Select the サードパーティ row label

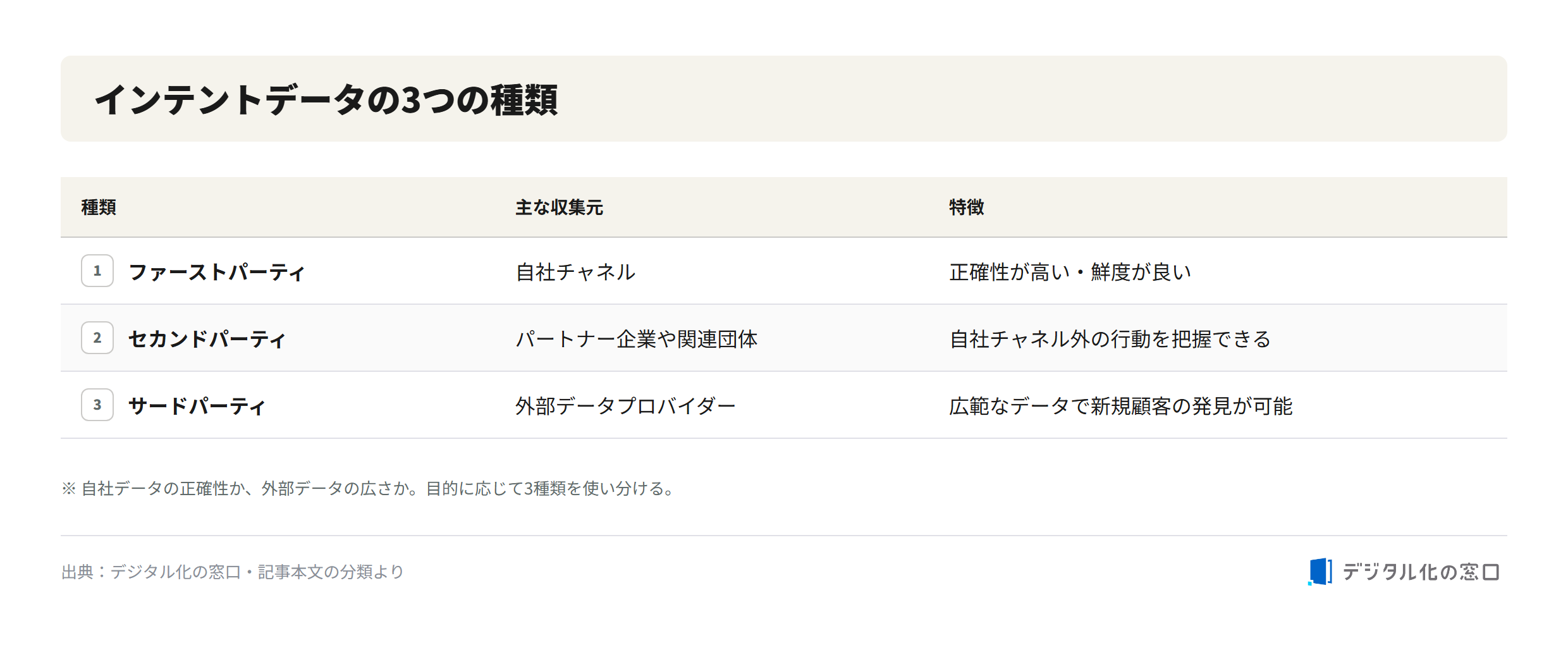(x=197, y=406)
